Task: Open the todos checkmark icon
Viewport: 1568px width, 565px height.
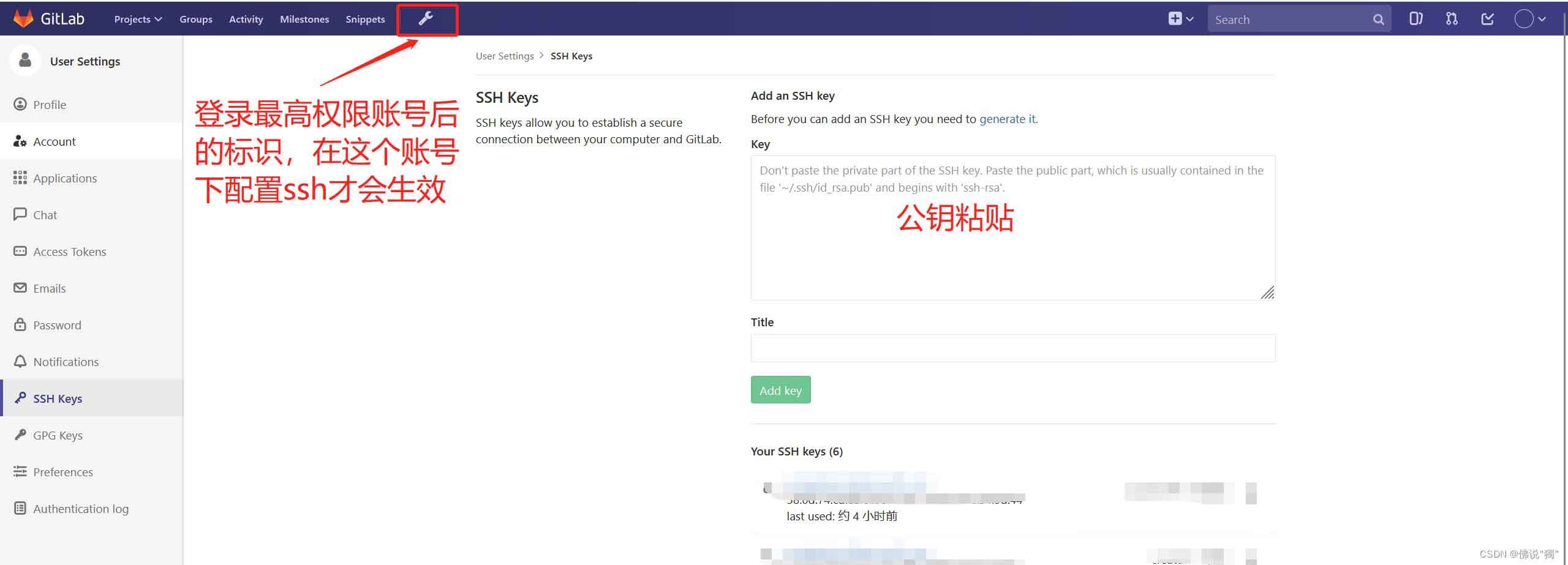Action: coord(1487,19)
